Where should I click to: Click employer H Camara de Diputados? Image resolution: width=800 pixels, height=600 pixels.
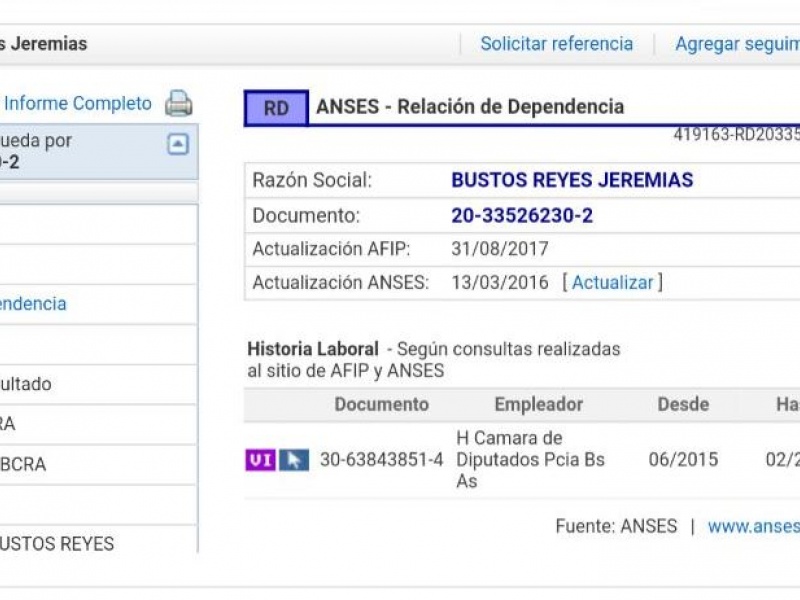[531, 460]
